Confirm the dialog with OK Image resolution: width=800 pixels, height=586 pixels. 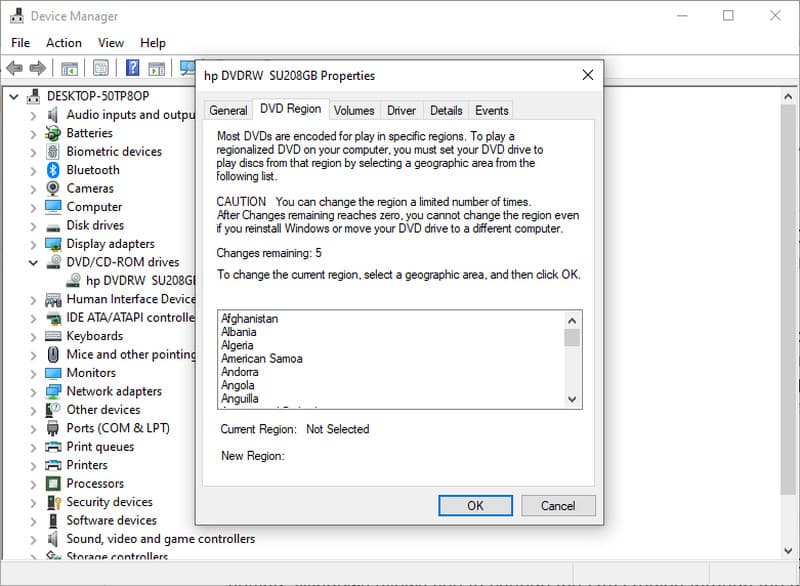coord(476,505)
